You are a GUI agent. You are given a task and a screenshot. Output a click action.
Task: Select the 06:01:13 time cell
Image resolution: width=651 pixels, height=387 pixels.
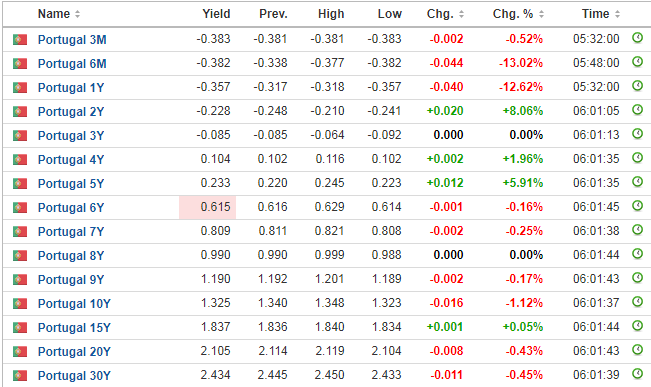coord(596,135)
